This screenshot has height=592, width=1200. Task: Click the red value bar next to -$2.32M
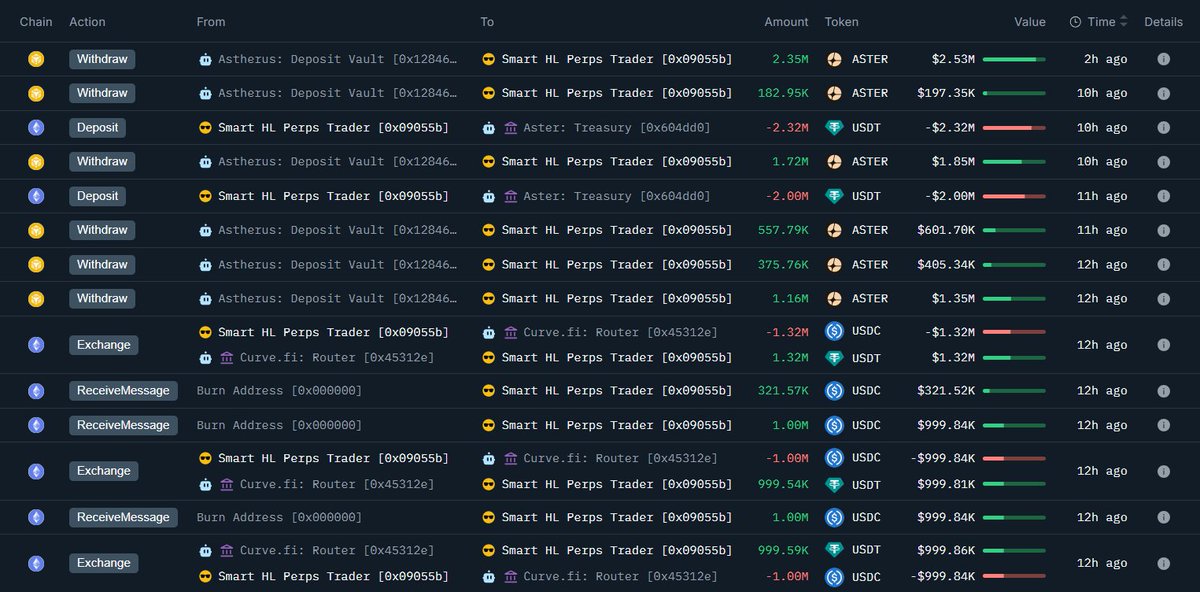click(x=1014, y=127)
